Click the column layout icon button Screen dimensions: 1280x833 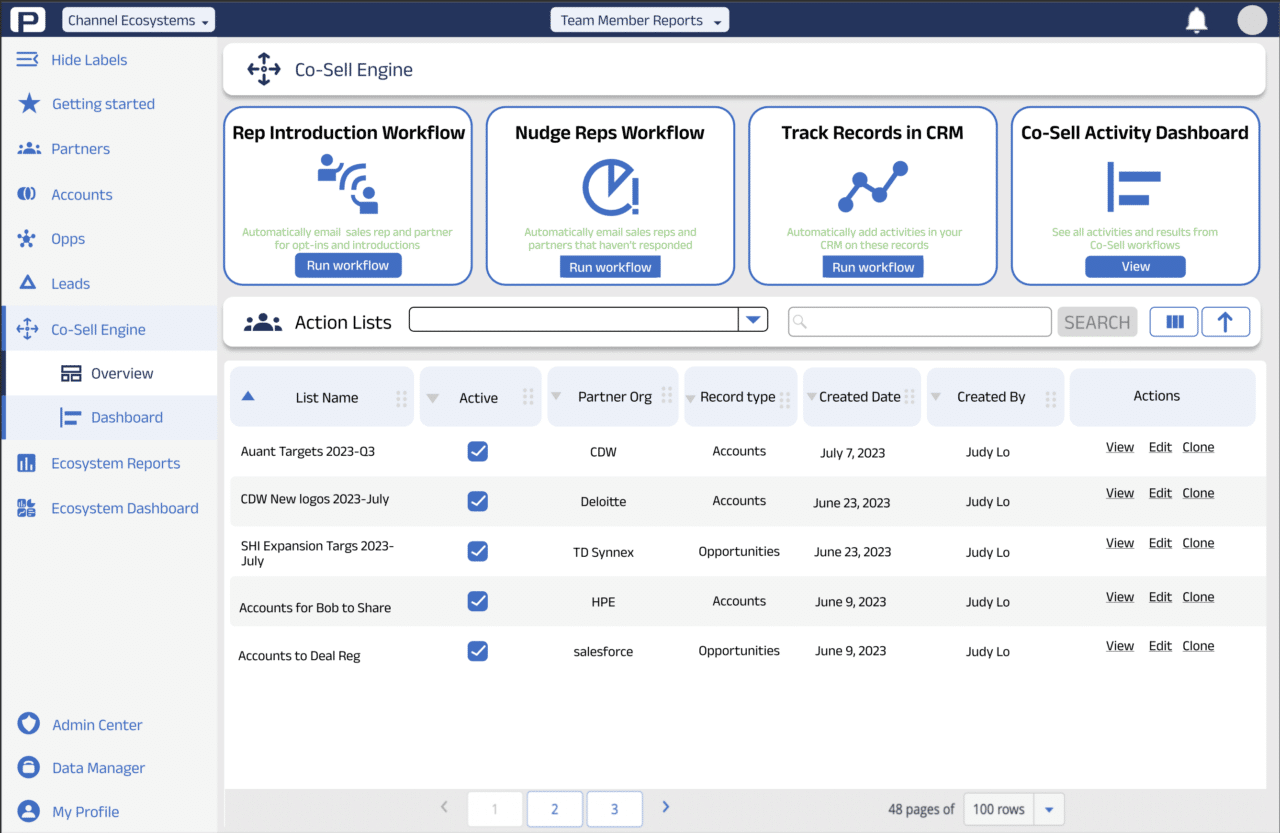point(1174,322)
